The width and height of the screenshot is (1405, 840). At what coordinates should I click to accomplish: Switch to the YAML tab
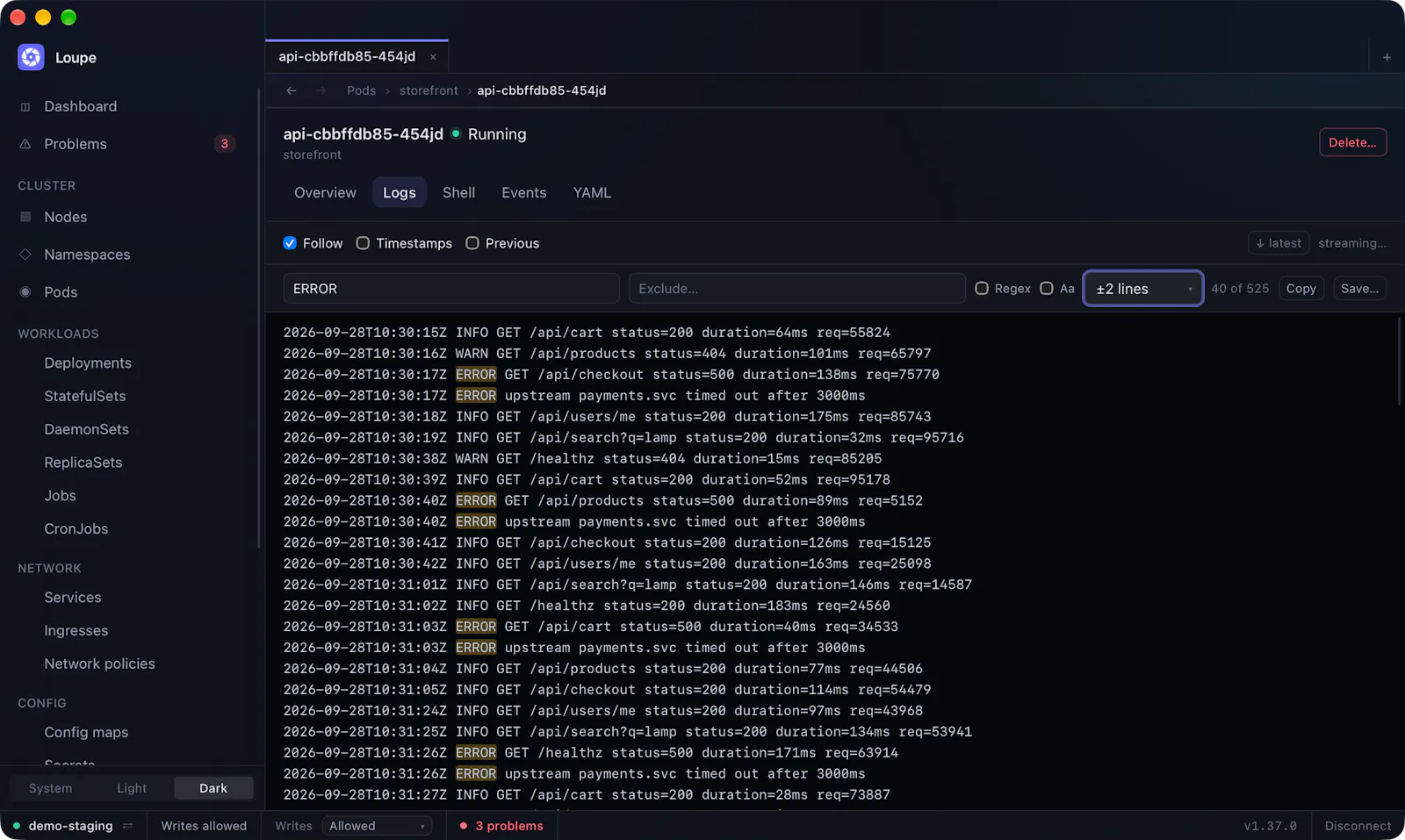[x=592, y=192]
